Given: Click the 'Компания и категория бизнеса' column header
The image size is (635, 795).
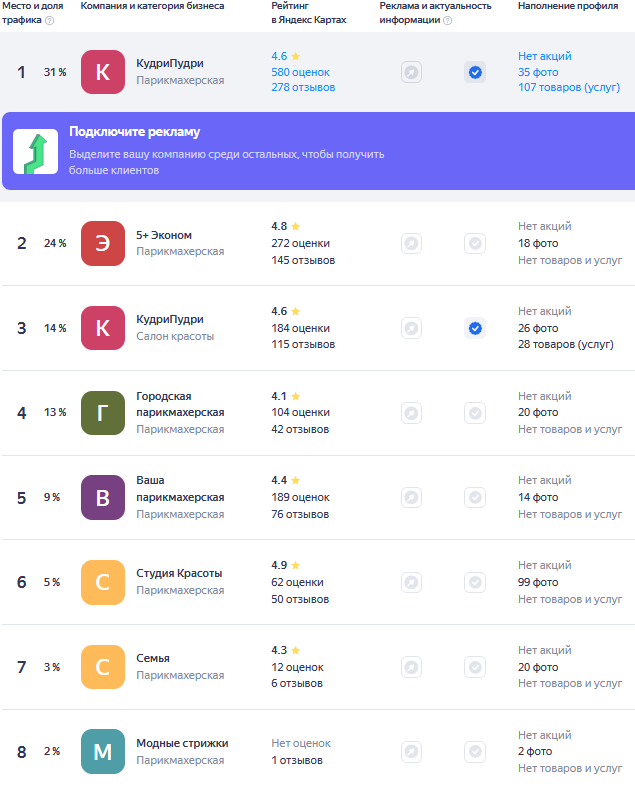Looking at the screenshot, I should [x=152, y=6].
